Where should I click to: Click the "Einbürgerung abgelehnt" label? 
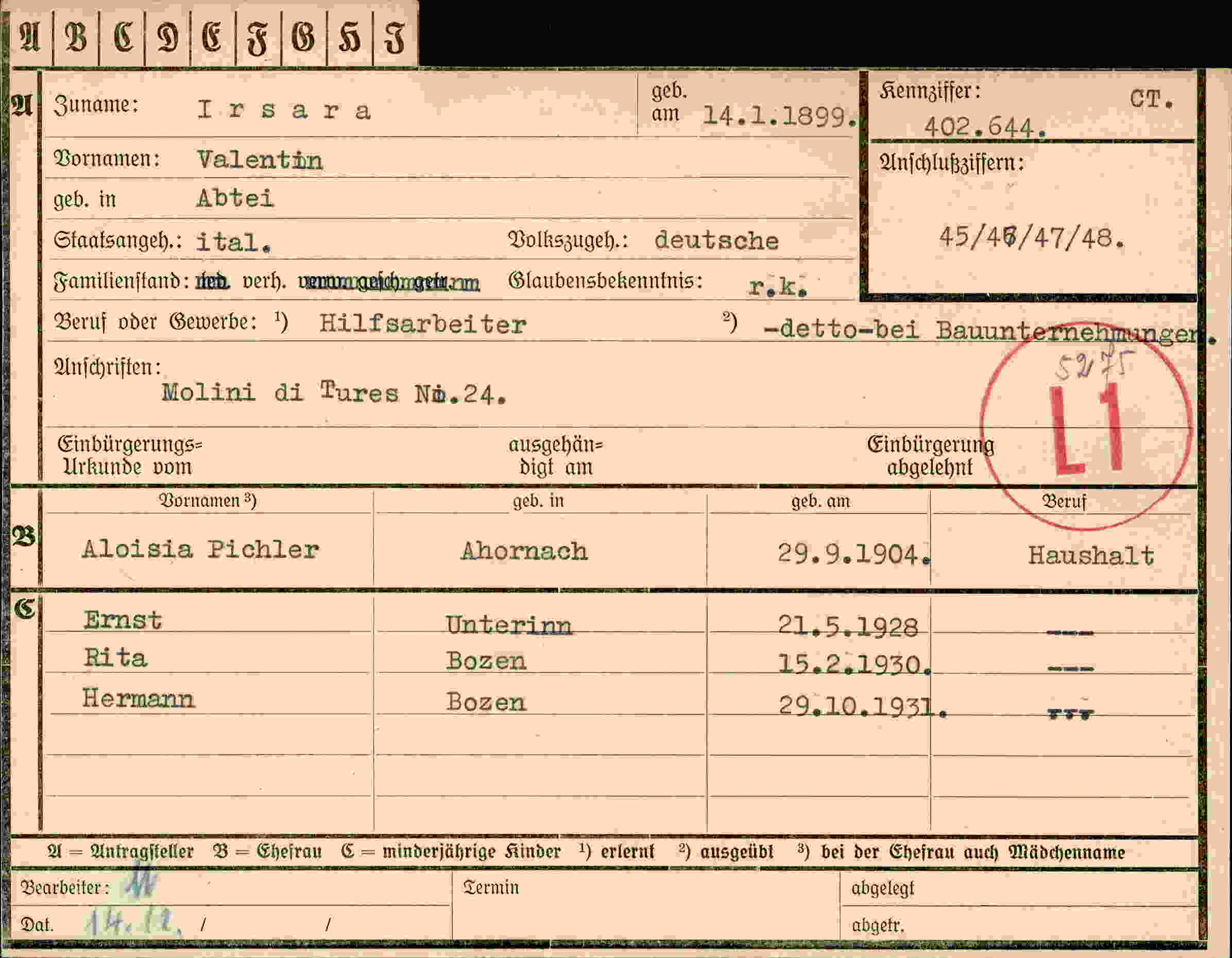[930, 456]
